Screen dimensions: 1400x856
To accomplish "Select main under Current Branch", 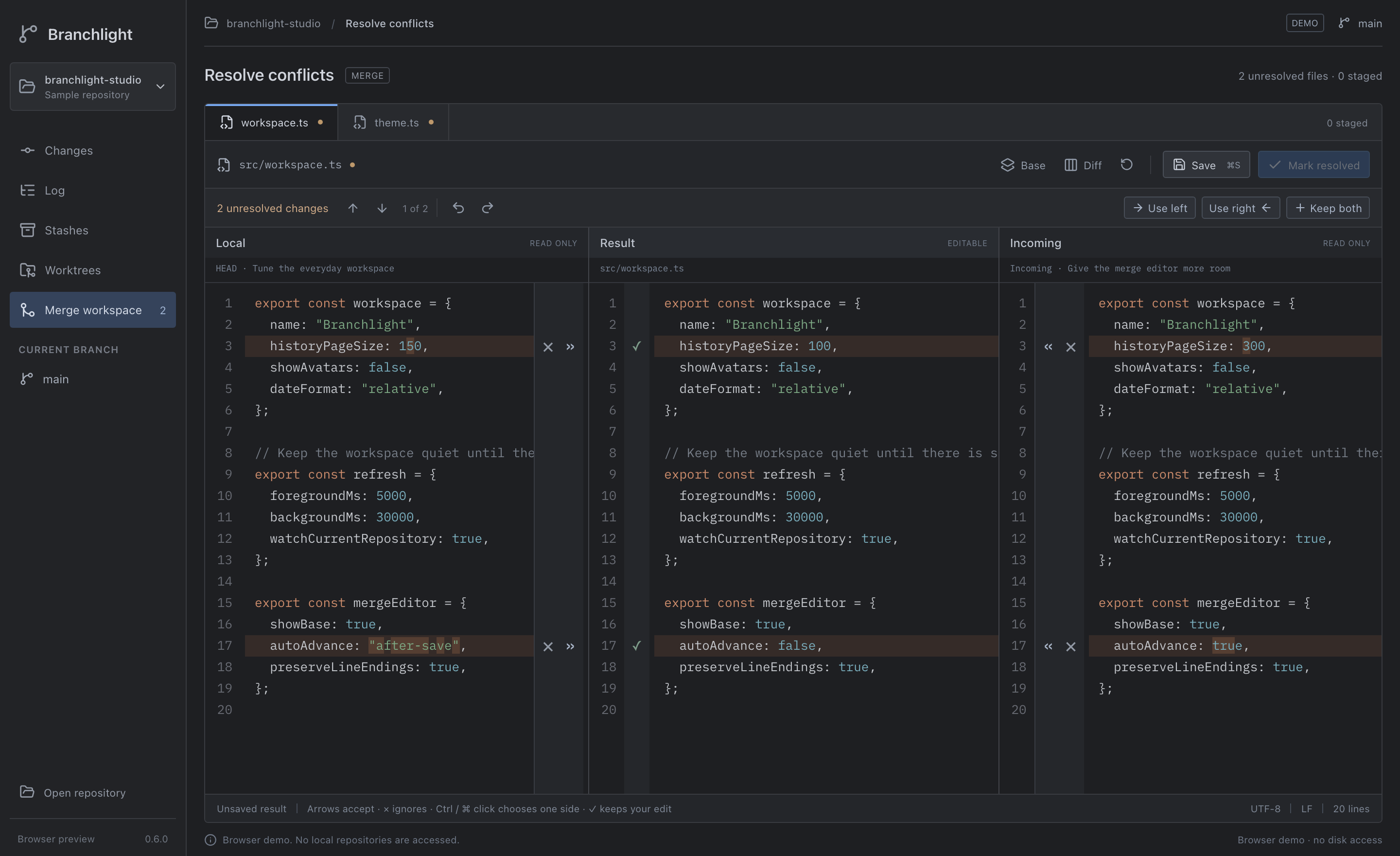I will coord(56,379).
